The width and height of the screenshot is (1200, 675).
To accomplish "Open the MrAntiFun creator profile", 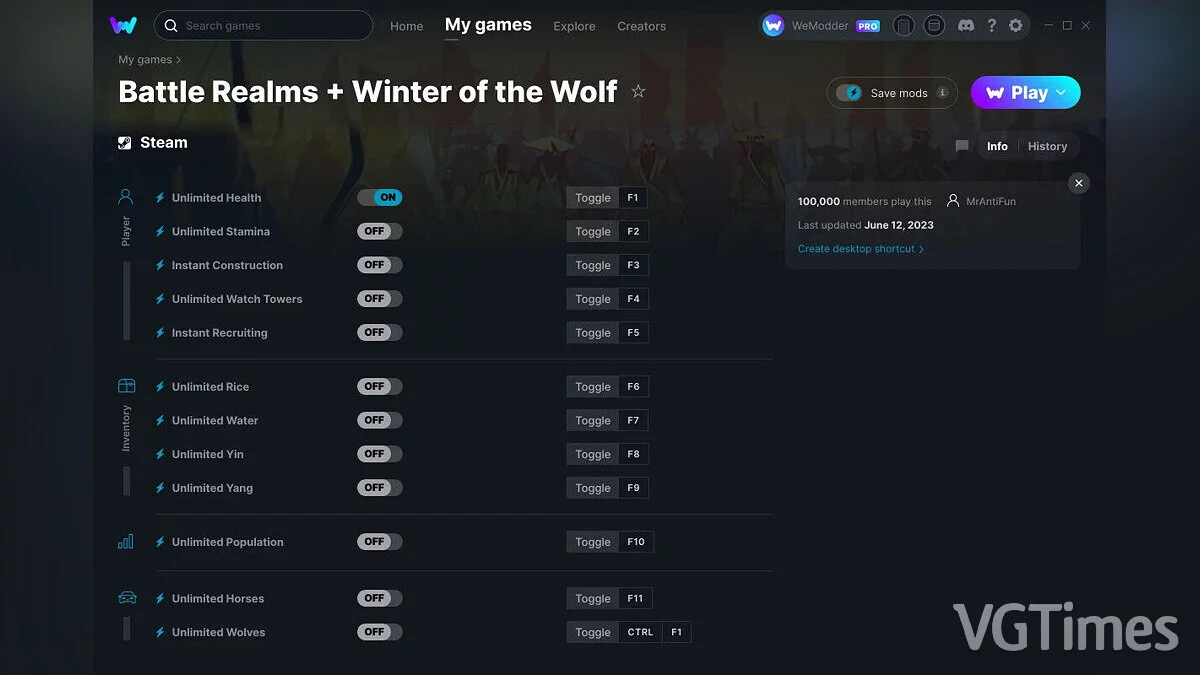I will [981, 201].
